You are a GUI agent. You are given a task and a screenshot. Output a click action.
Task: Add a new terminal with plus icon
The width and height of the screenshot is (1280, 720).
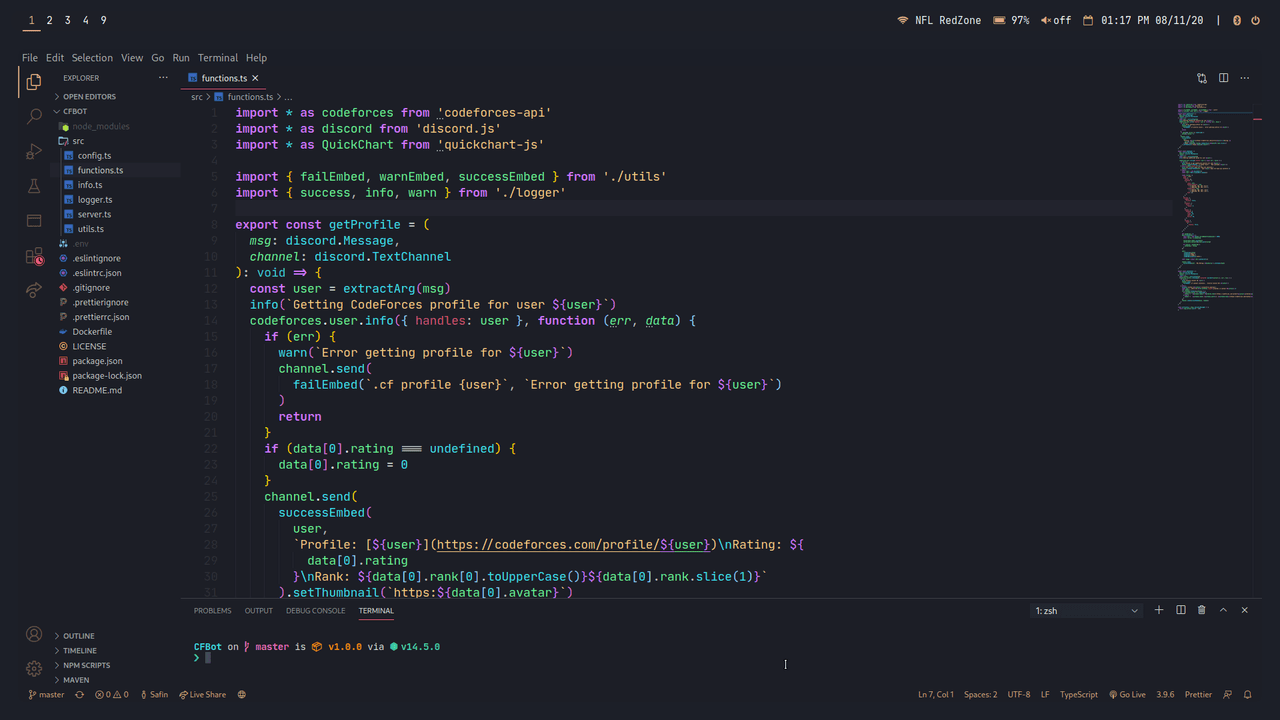pyautogui.click(x=1159, y=610)
